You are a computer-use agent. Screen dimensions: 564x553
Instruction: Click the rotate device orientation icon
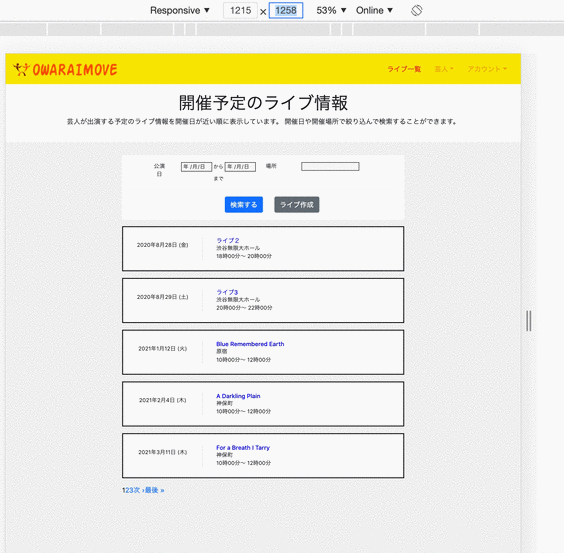pos(416,10)
